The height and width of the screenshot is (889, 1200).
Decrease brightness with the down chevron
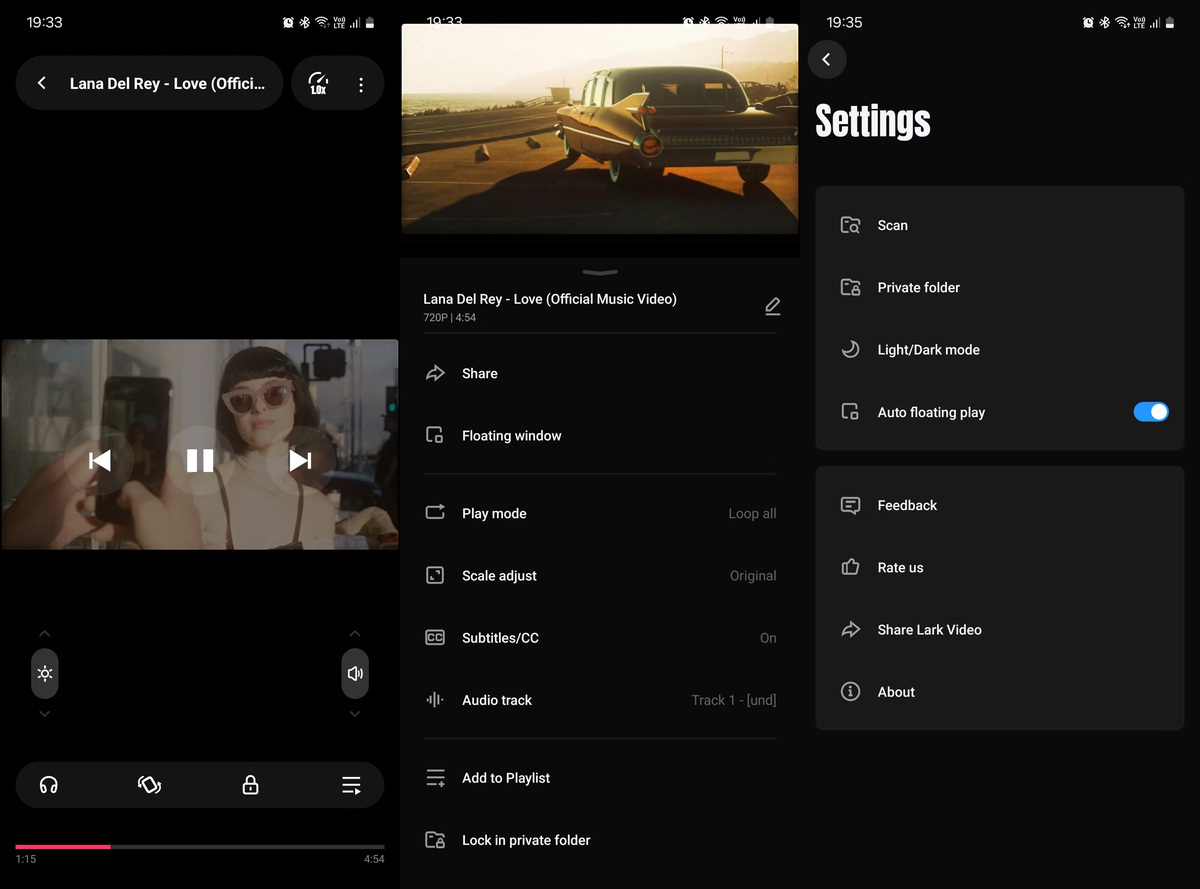pos(45,714)
